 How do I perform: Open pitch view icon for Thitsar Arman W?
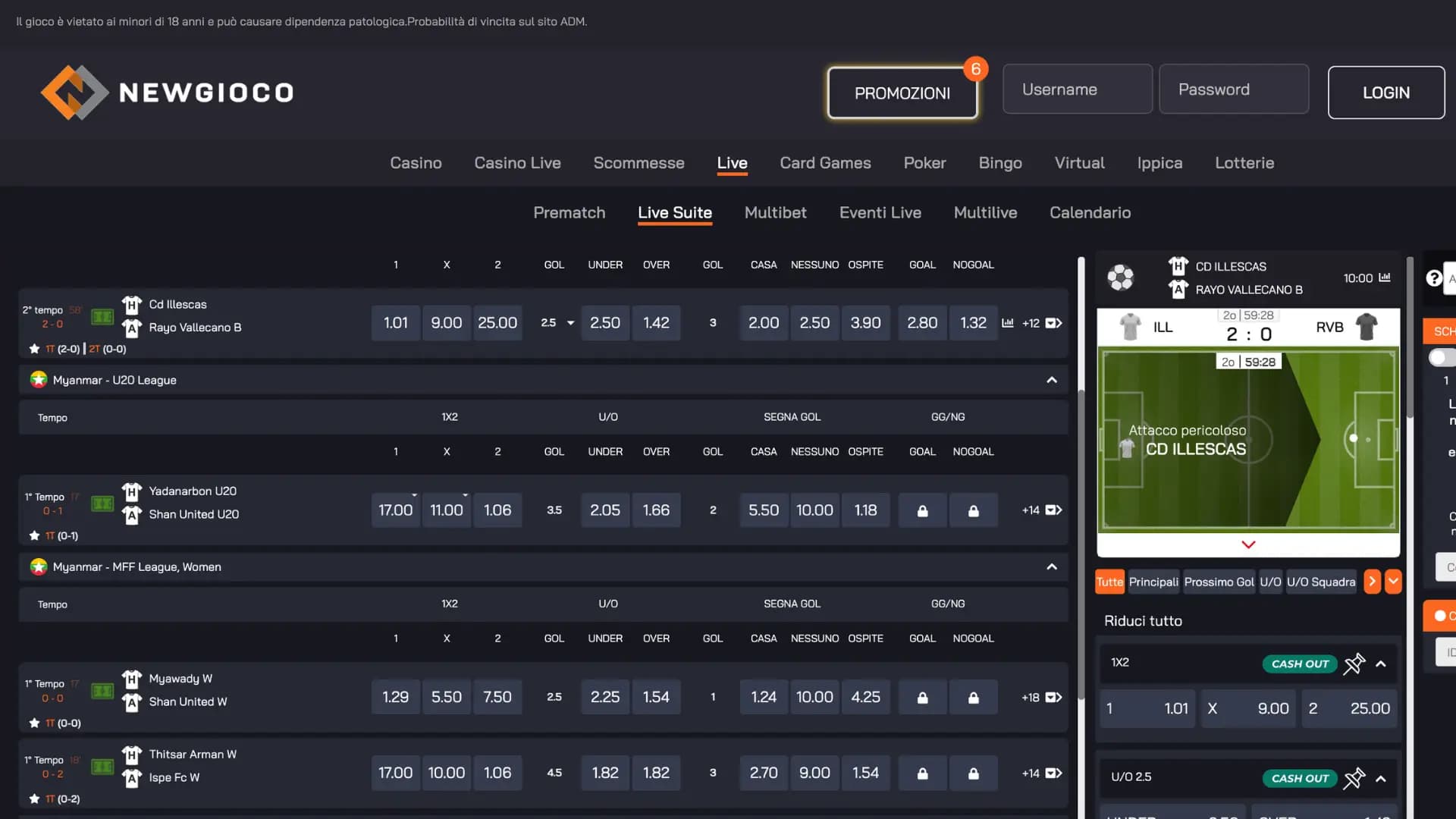(x=102, y=767)
